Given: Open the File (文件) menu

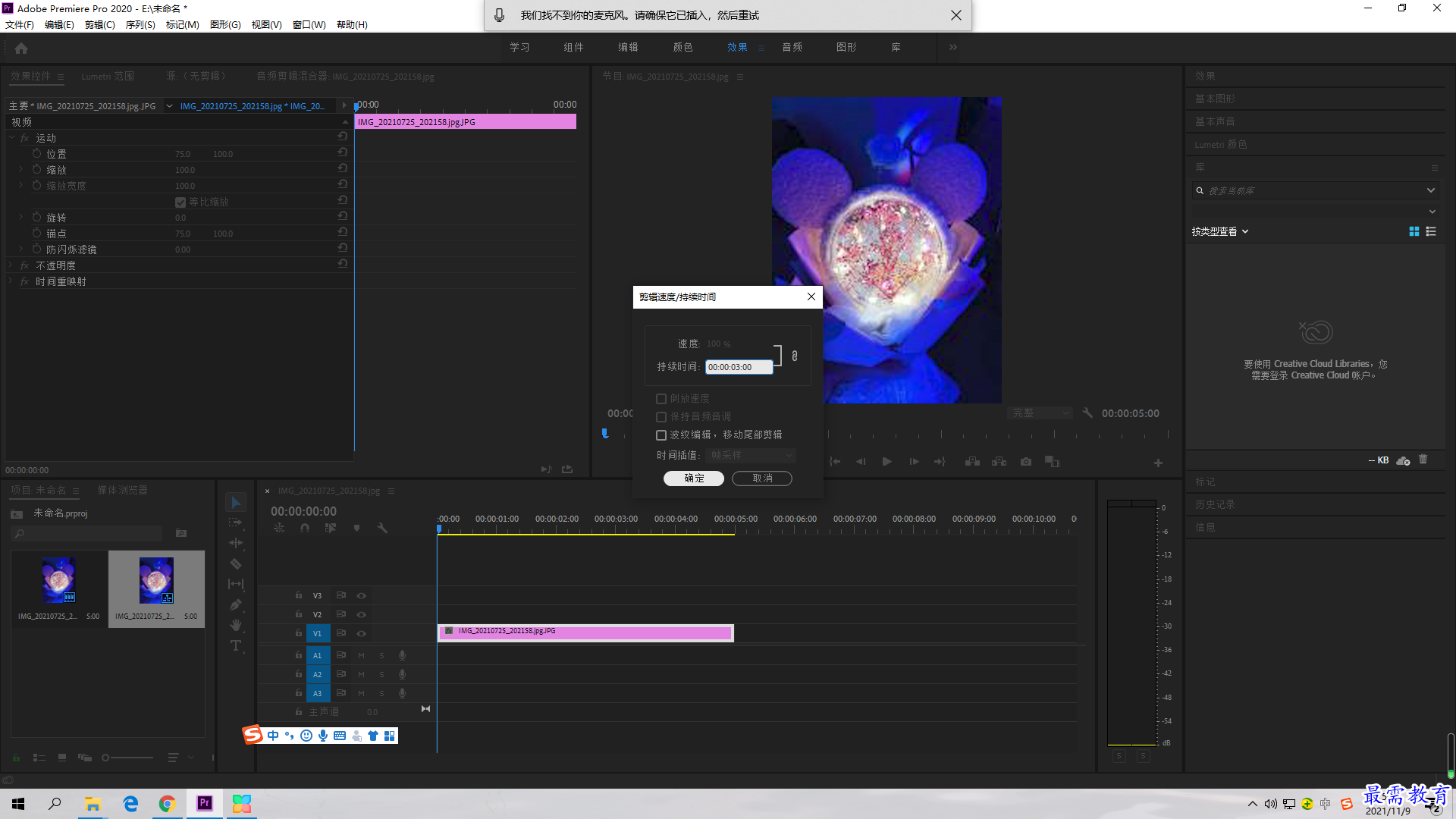Looking at the screenshot, I should [x=20, y=25].
